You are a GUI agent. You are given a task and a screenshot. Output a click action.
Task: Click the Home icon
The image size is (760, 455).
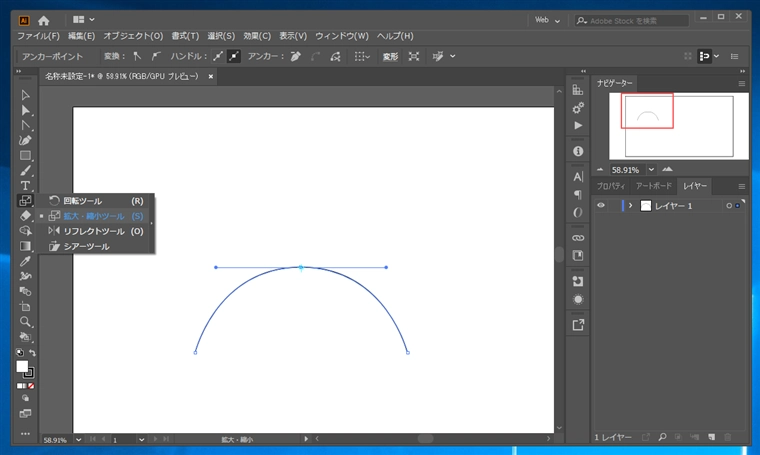click(x=44, y=20)
